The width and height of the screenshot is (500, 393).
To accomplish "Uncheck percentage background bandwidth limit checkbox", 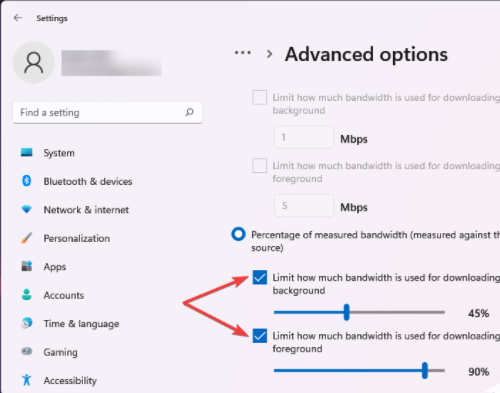I will (260, 277).
